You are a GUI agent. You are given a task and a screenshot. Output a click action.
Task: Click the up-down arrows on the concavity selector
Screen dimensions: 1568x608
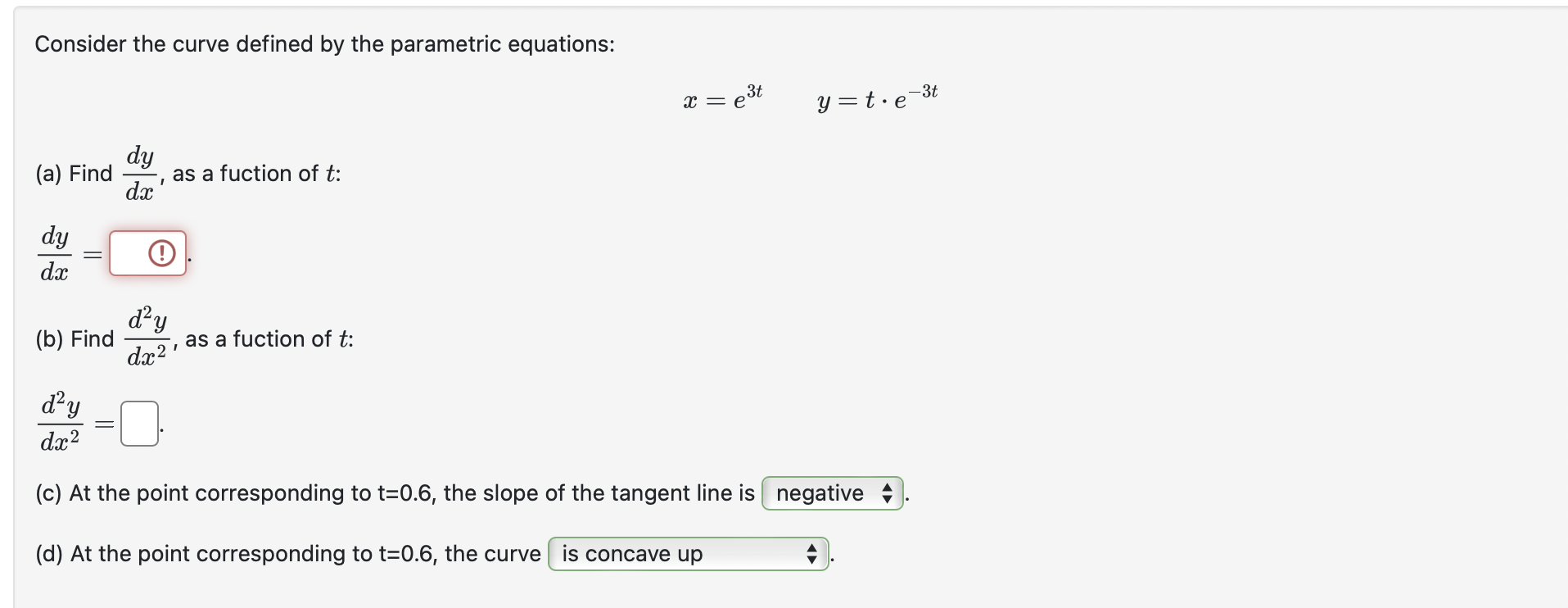[811, 554]
